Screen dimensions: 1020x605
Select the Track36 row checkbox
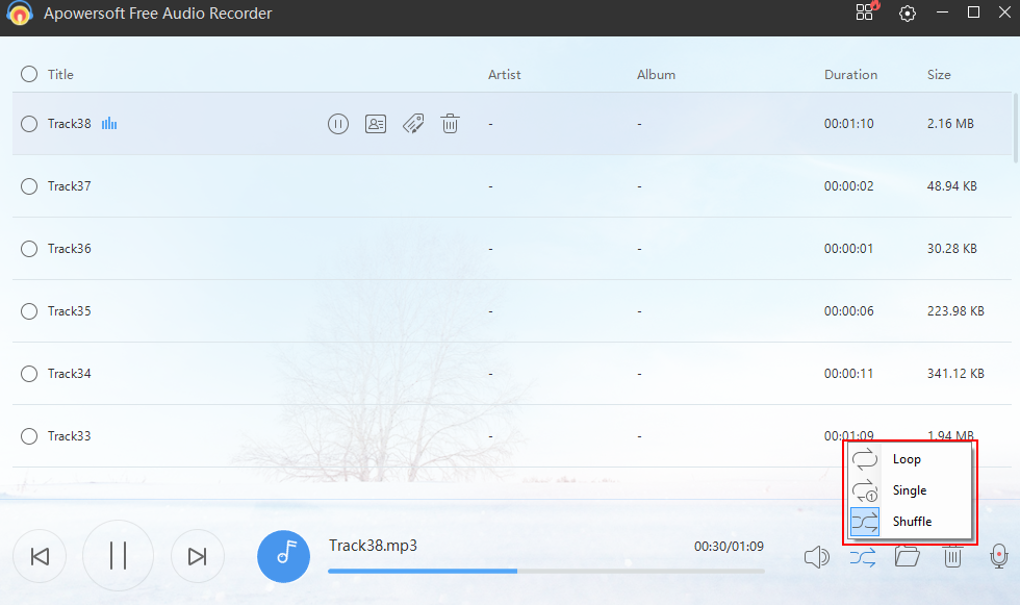pos(29,249)
